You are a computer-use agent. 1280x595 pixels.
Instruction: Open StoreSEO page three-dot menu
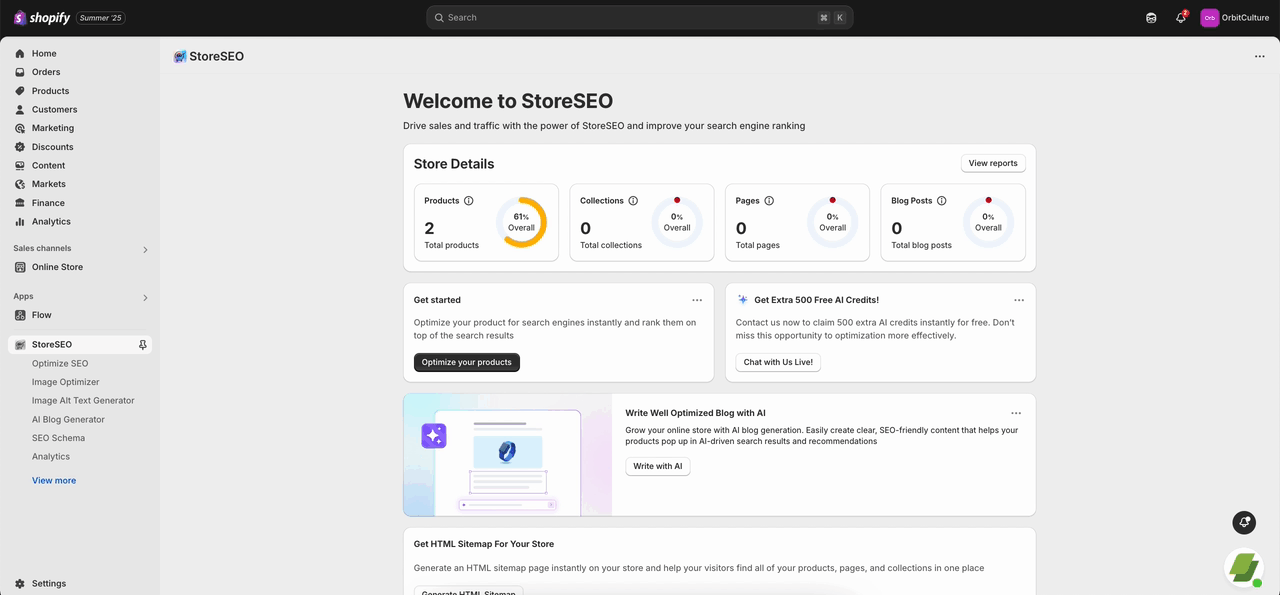coord(1259,57)
